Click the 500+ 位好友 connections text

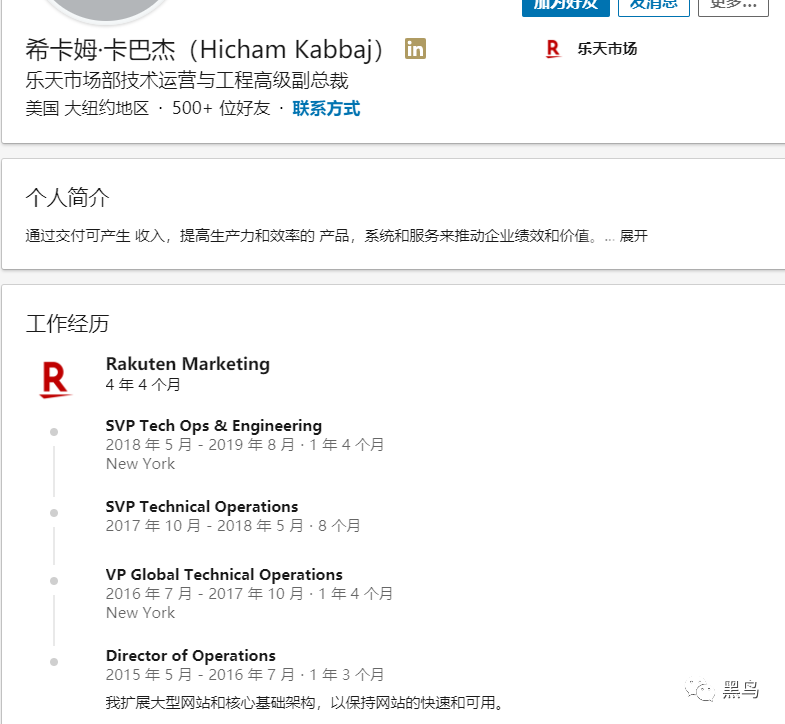(221, 108)
